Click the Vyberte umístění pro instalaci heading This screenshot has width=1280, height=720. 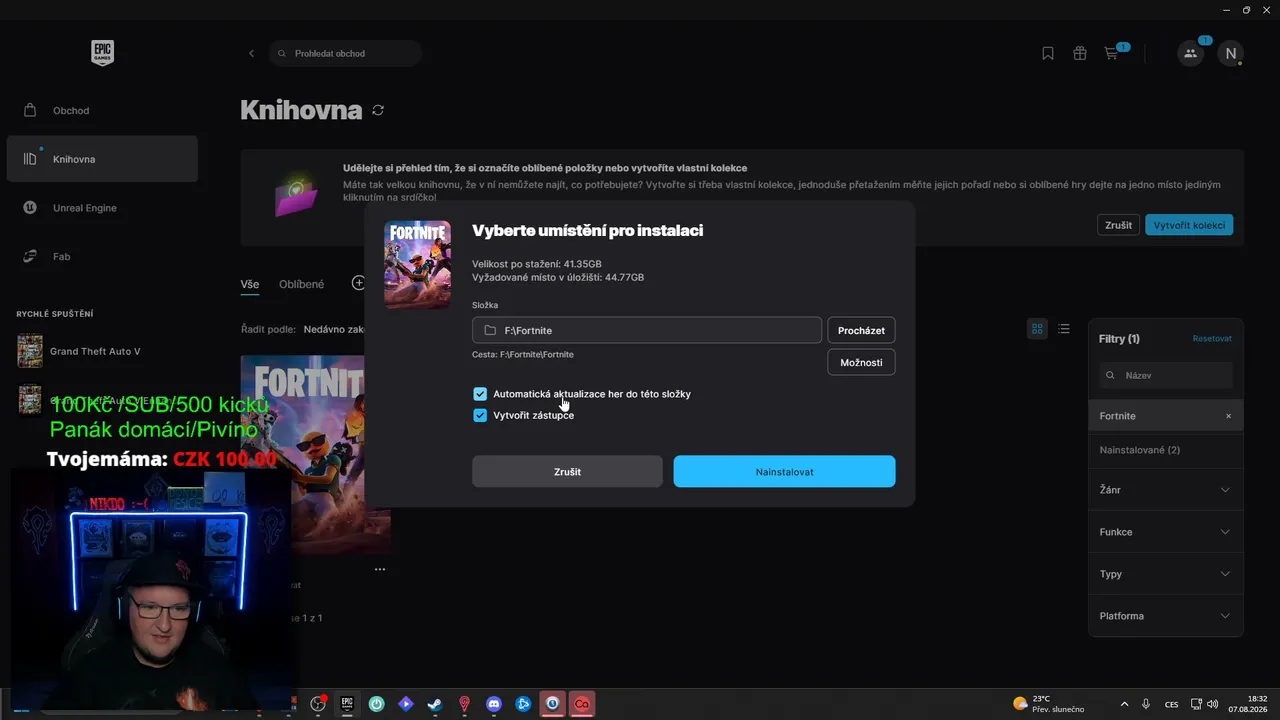[587, 230]
